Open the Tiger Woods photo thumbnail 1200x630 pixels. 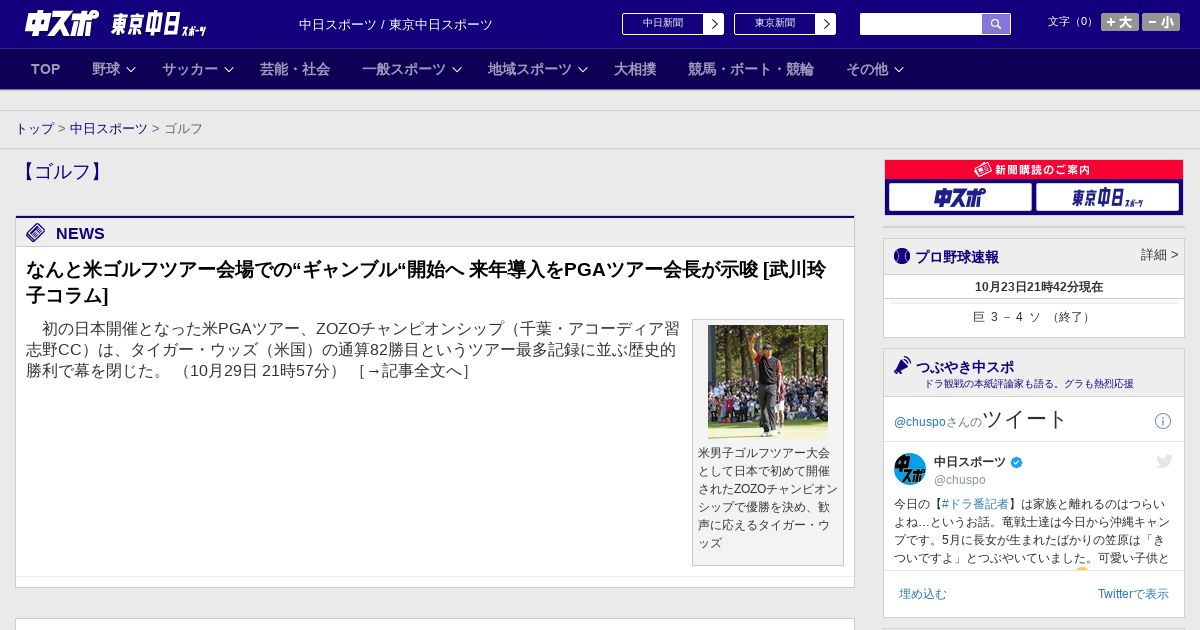click(x=768, y=381)
